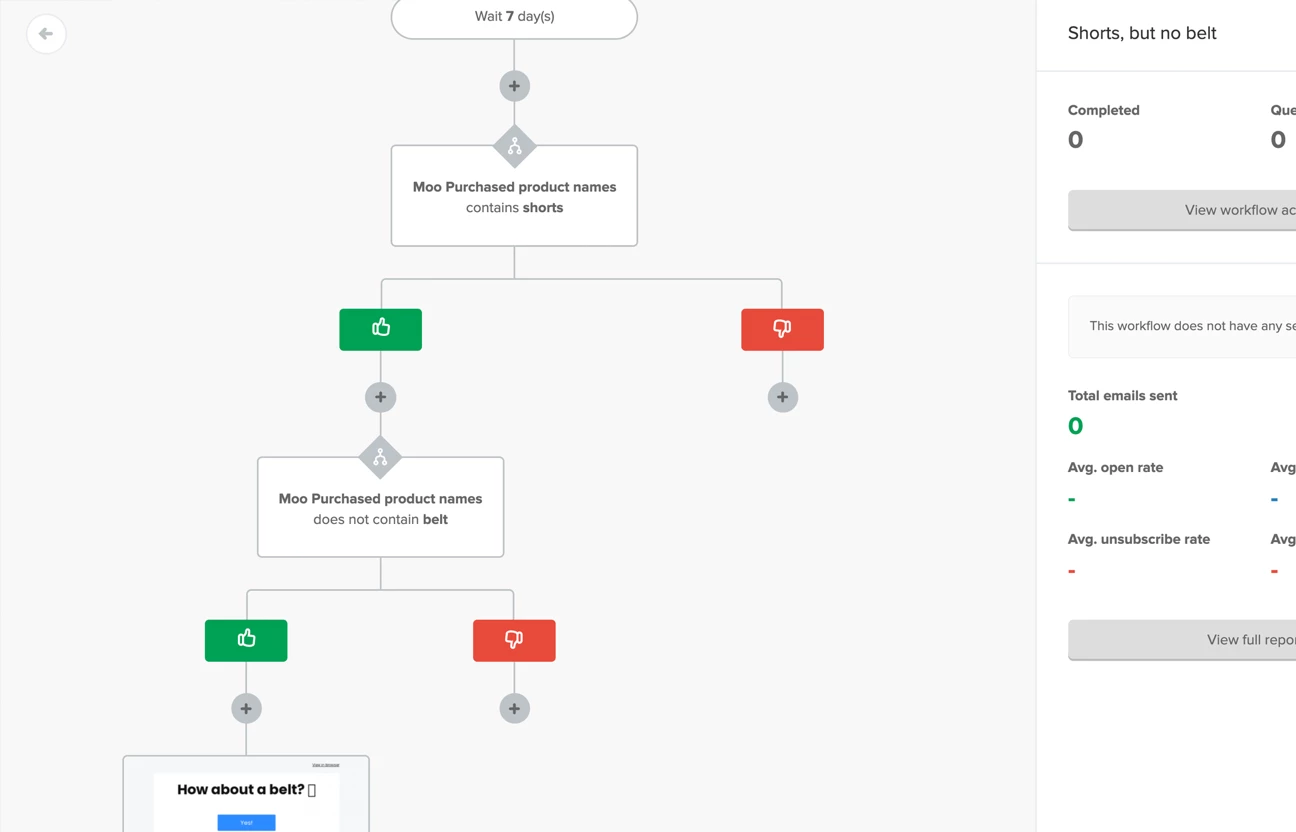This screenshot has height=832, width=1296.
Task: Add a step under the belt thumbs-down branch
Action: [x=514, y=708]
